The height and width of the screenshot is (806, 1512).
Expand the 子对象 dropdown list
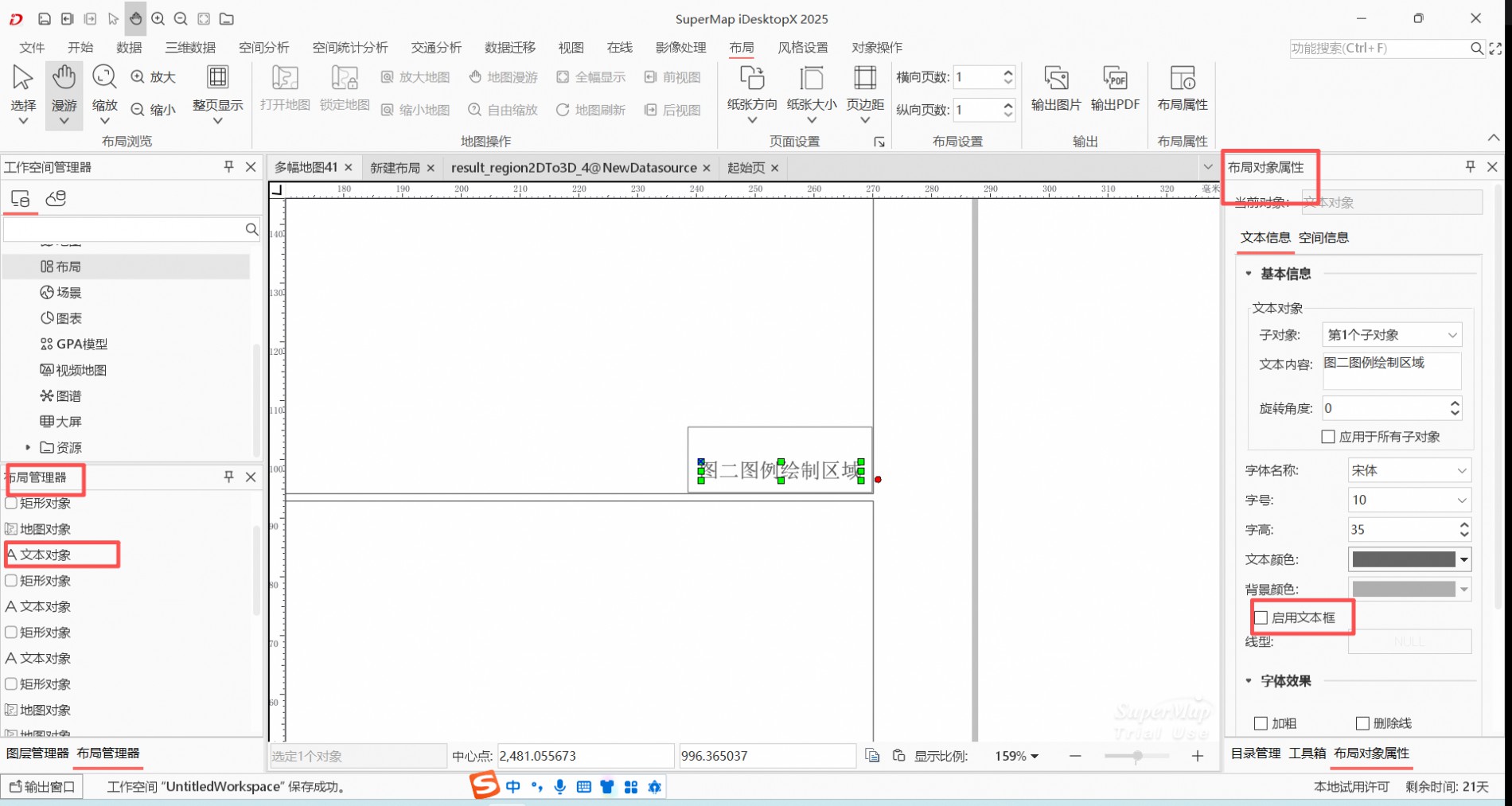pos(1392,335)
